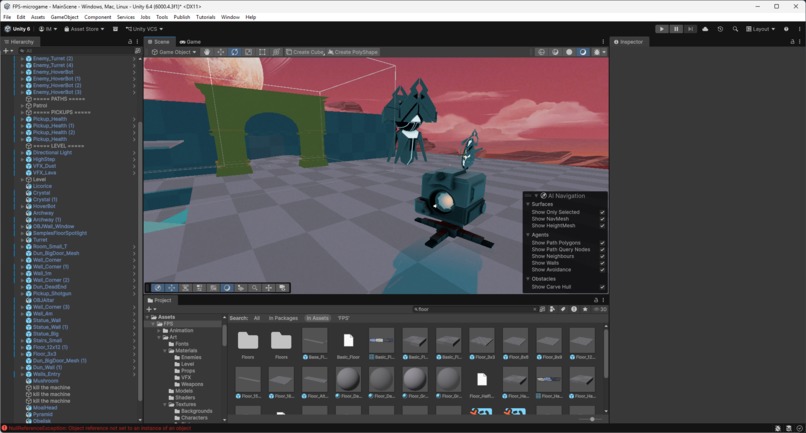Select the Move tool in scene toolbar
This screenshot has width=806, height=433.
click(x=221, y=52)
